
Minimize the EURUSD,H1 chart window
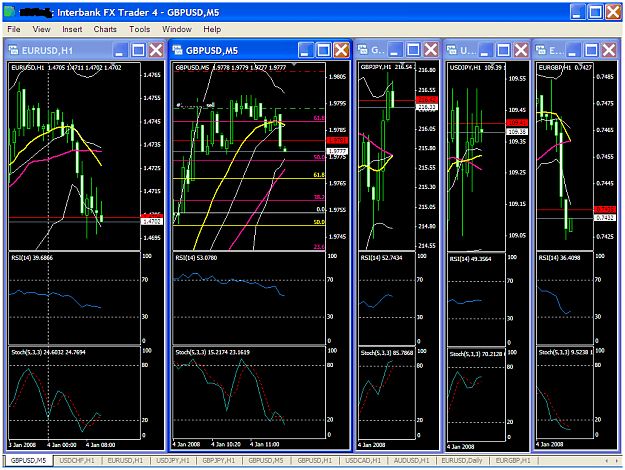pyautogui.click(x=120, y=50)
